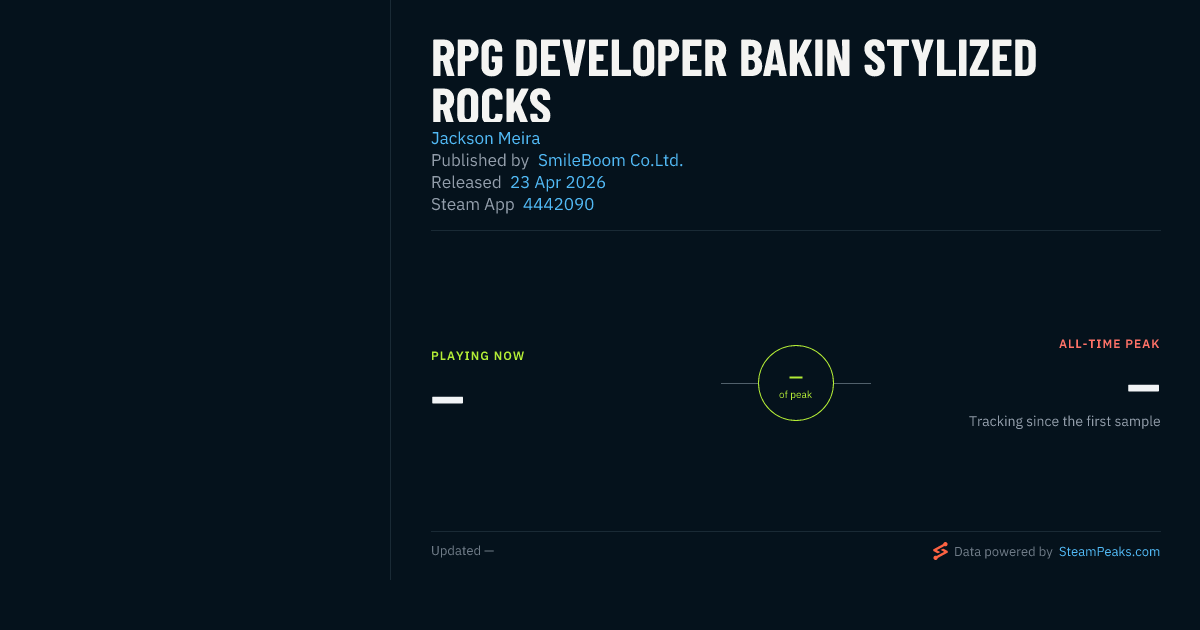1200x630 pixels.
Task: Click the dash value under Playing Now
Action: click(447, 400)
